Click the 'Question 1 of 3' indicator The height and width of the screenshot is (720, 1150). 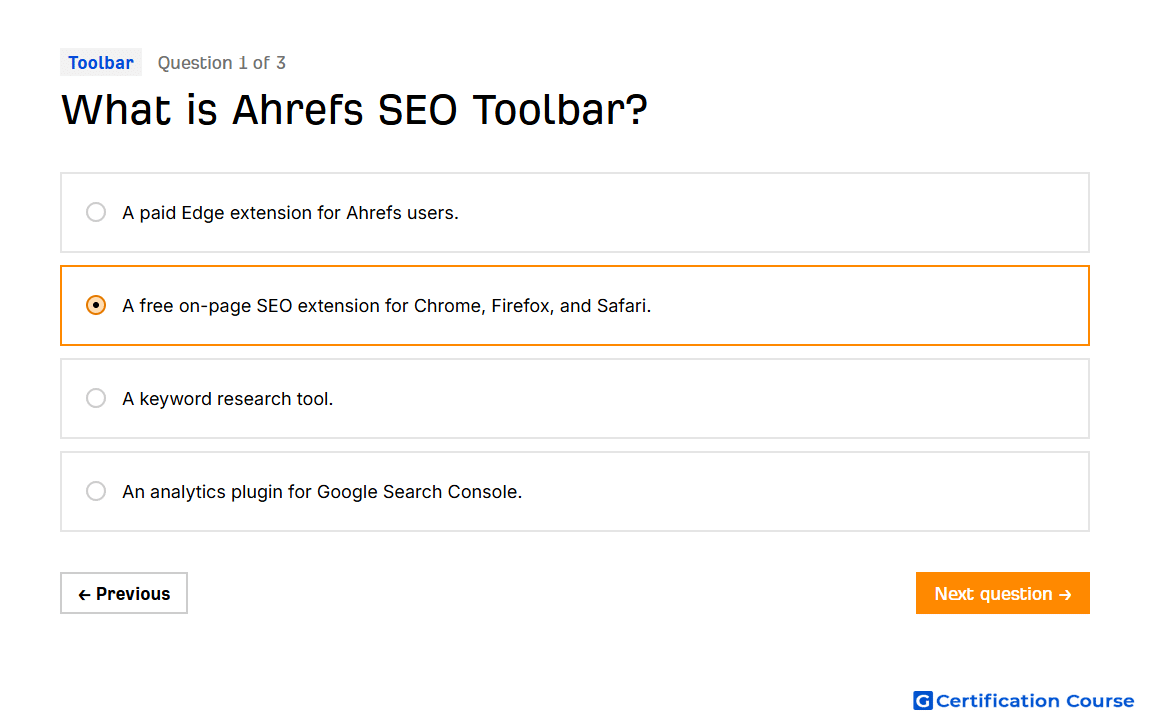(x=221, y=63)
